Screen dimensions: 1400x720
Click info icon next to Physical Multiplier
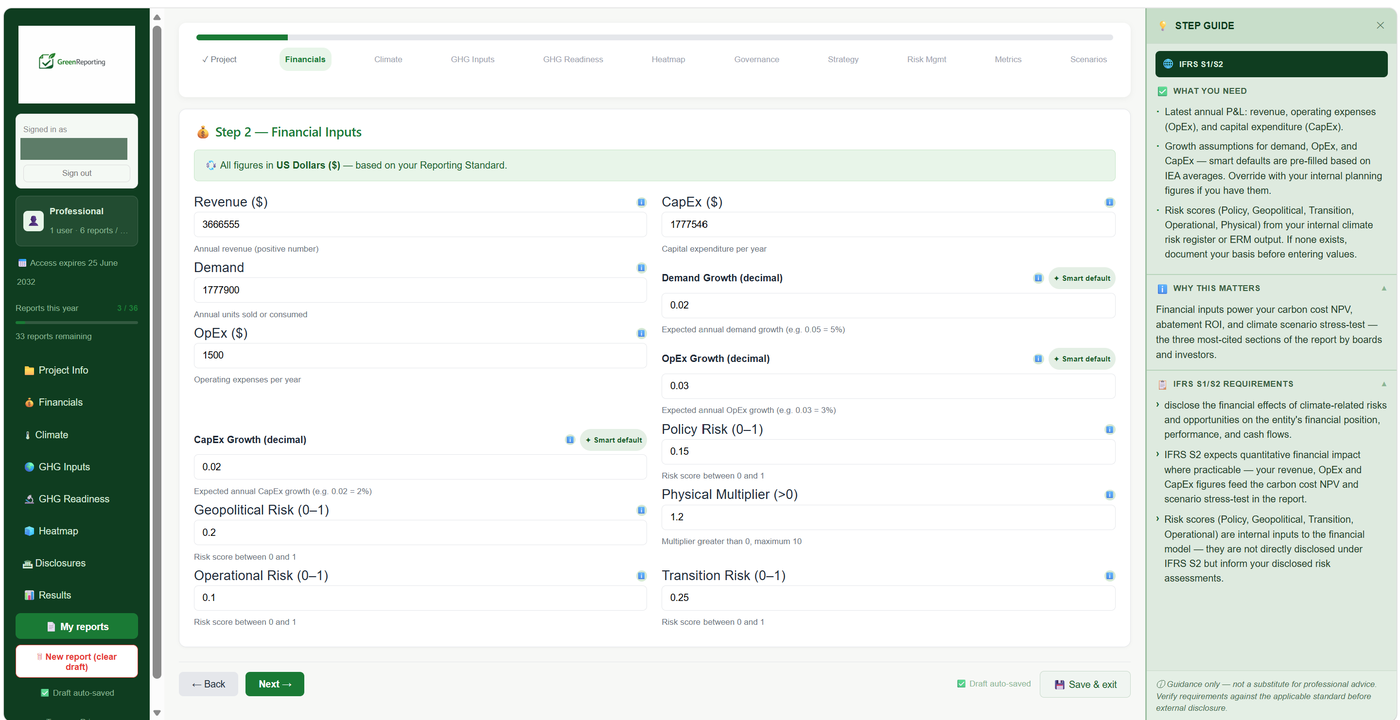click(x=1109, y=495)
